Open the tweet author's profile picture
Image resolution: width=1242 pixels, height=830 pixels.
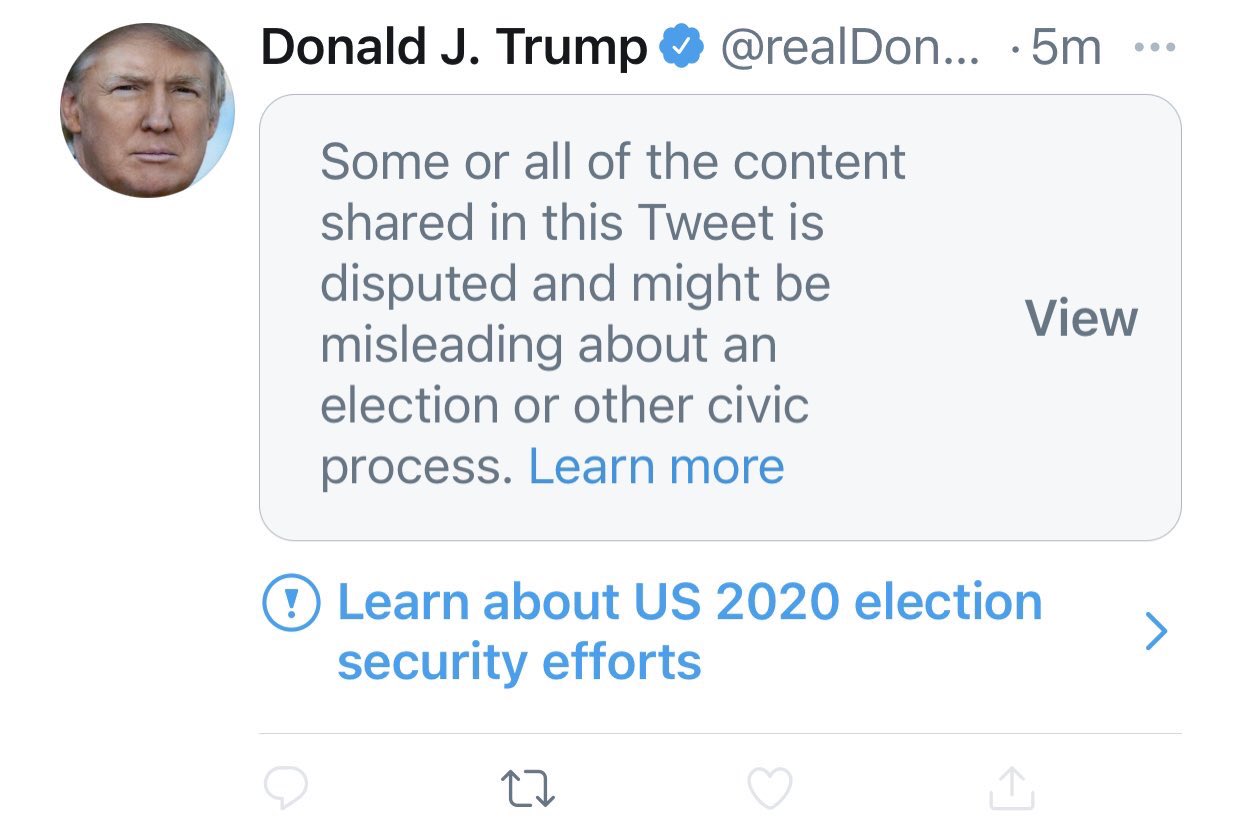pyautogui.click(x=147, y=110)
